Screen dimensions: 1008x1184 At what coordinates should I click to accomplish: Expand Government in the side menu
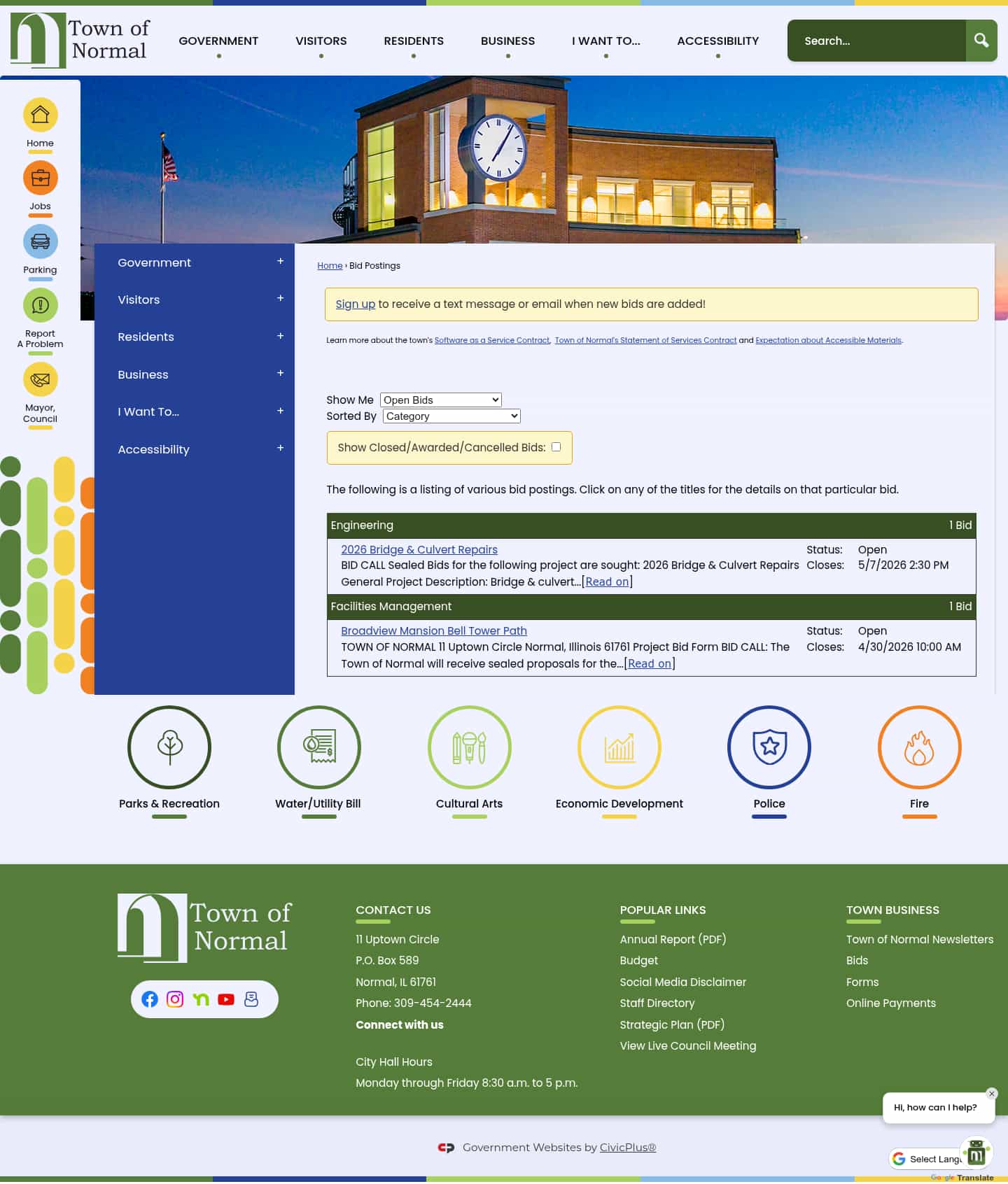(x=280, y=261)
